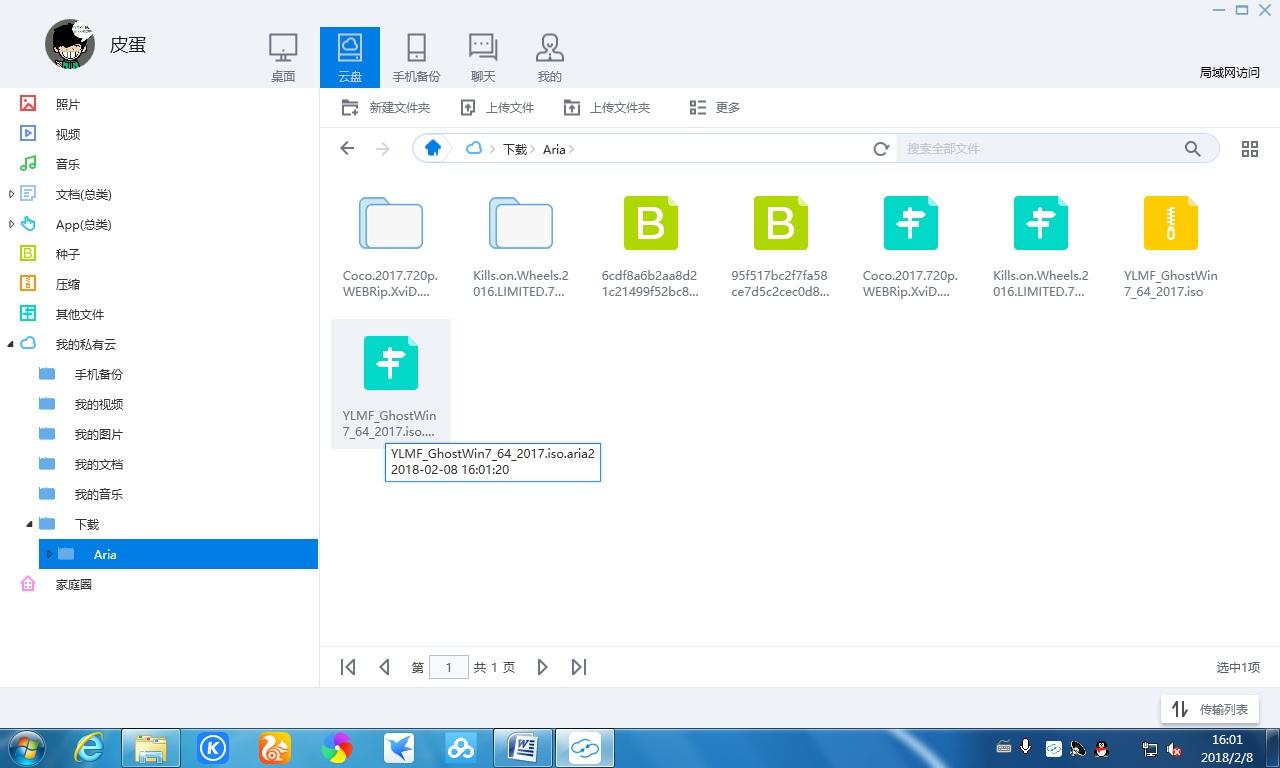Switch view with the grid icon
The height and width of the screenshot is (768, 1280).
(1250, 148)
